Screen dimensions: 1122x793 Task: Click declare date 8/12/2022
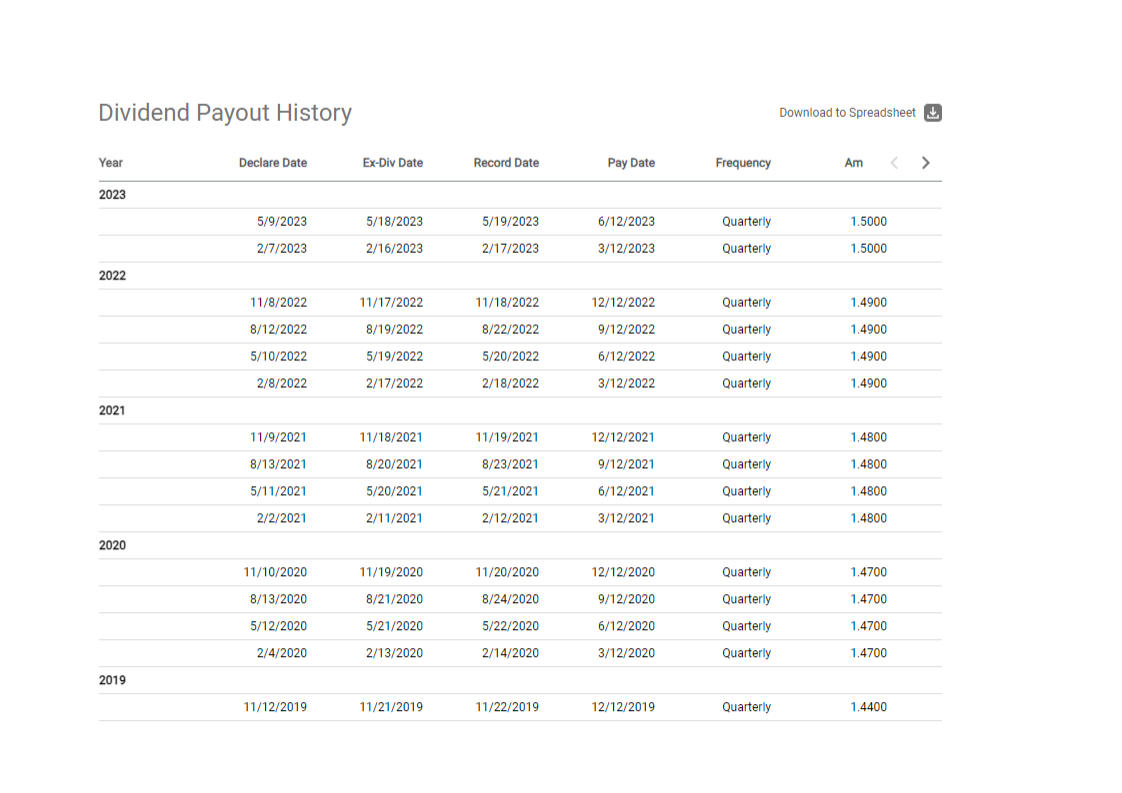tap(278, 329)
